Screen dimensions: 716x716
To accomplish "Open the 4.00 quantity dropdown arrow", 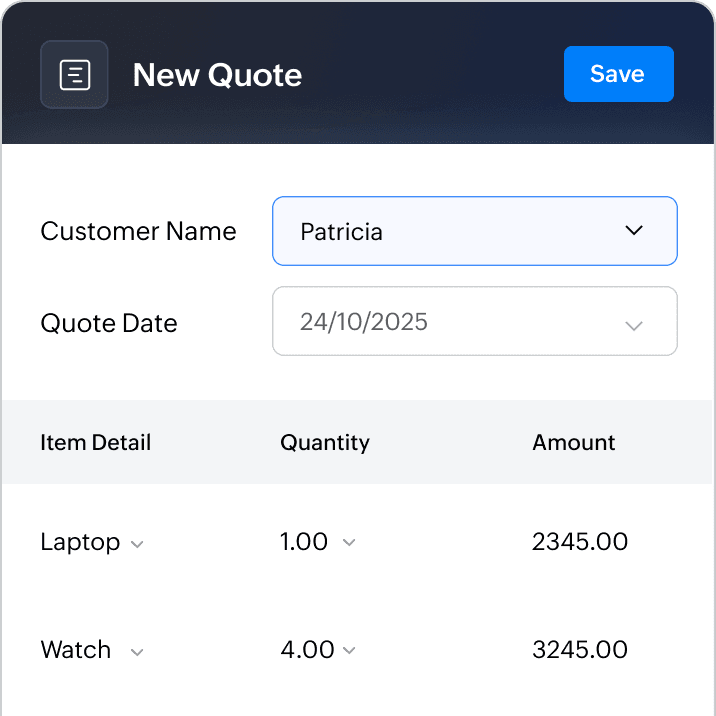I will (348, 651).
